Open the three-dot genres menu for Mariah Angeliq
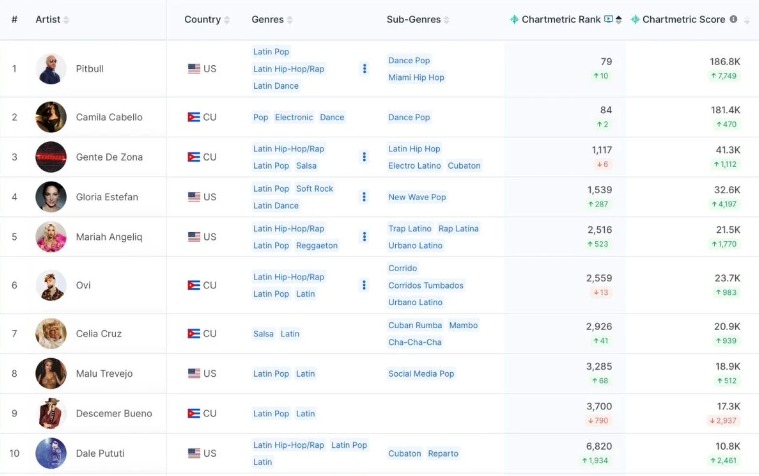Viewport: 759px width, 476px height. (365, 237)
